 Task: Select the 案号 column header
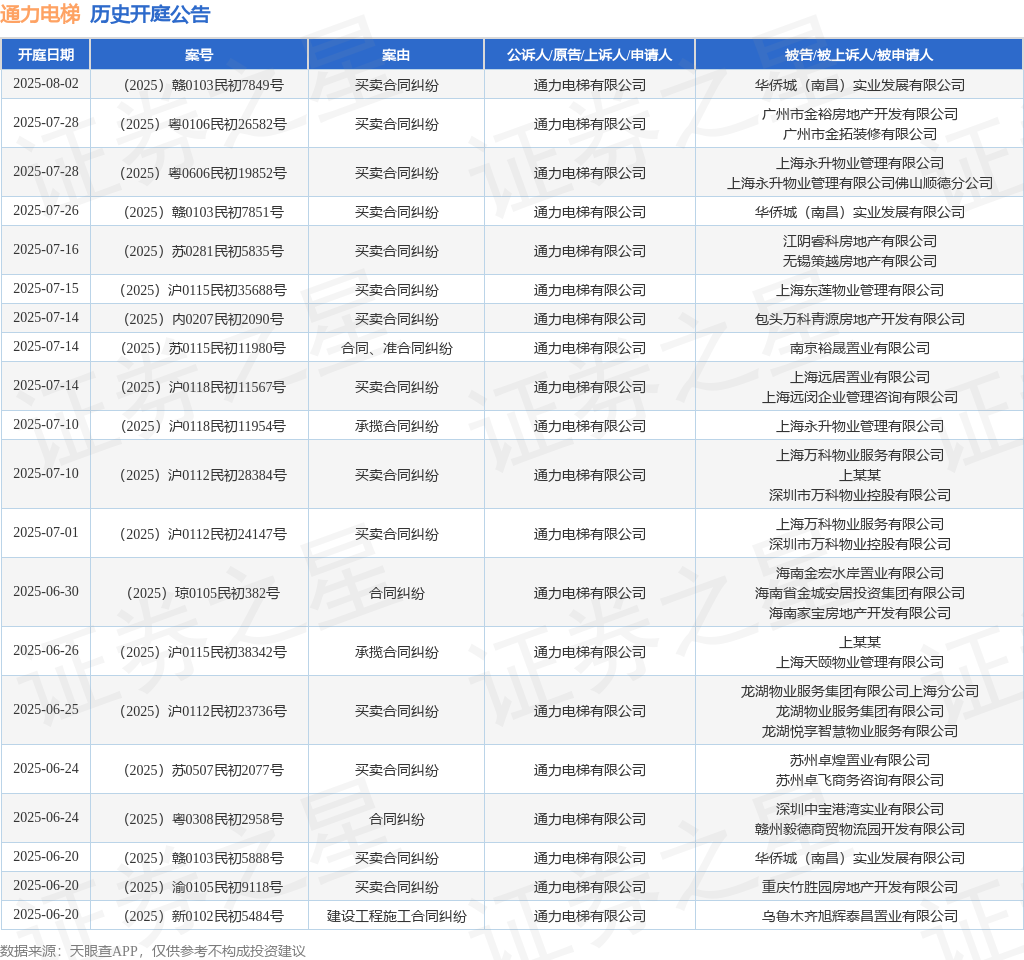199,55
